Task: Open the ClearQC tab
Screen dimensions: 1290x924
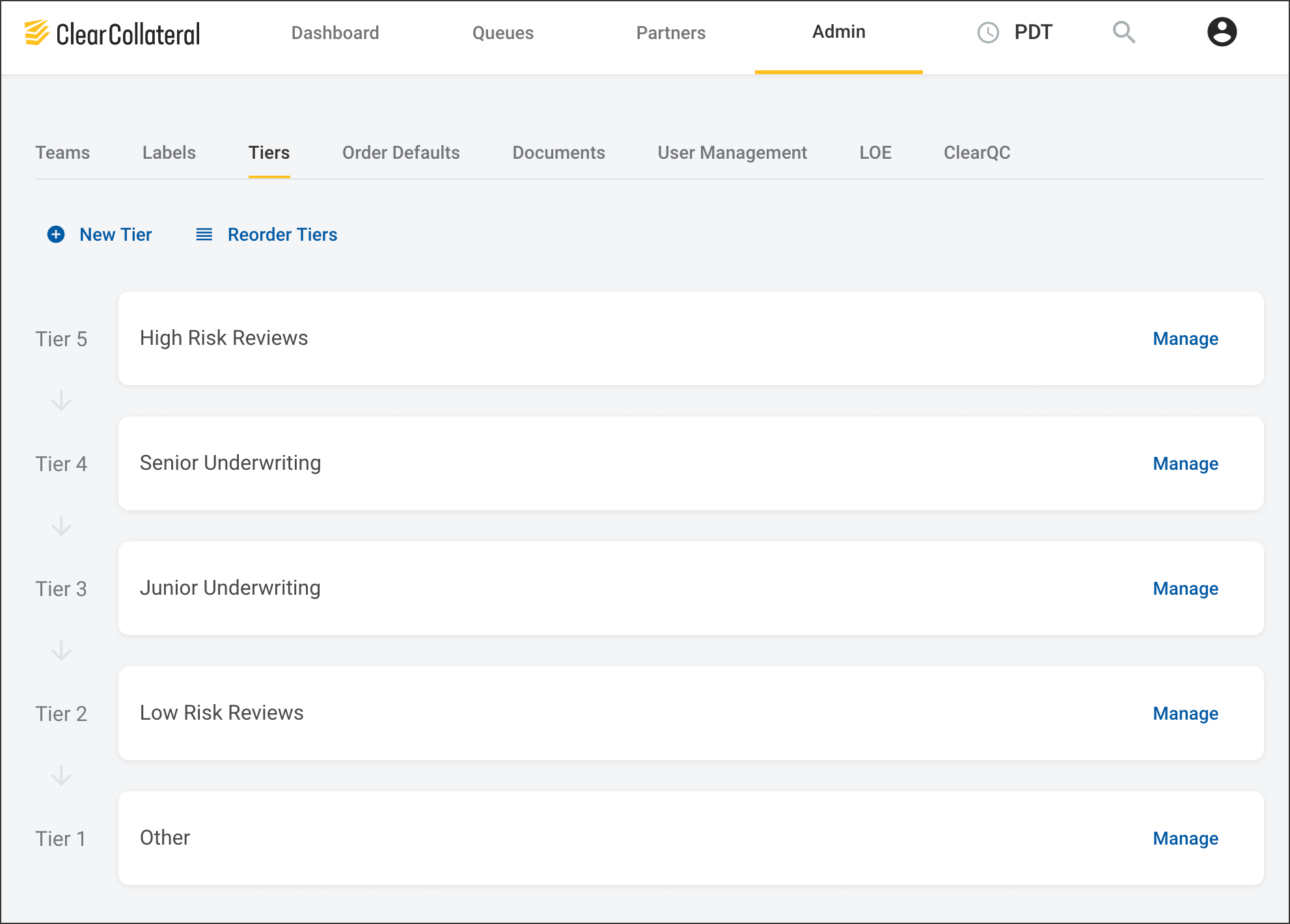Action: point(977,152)
